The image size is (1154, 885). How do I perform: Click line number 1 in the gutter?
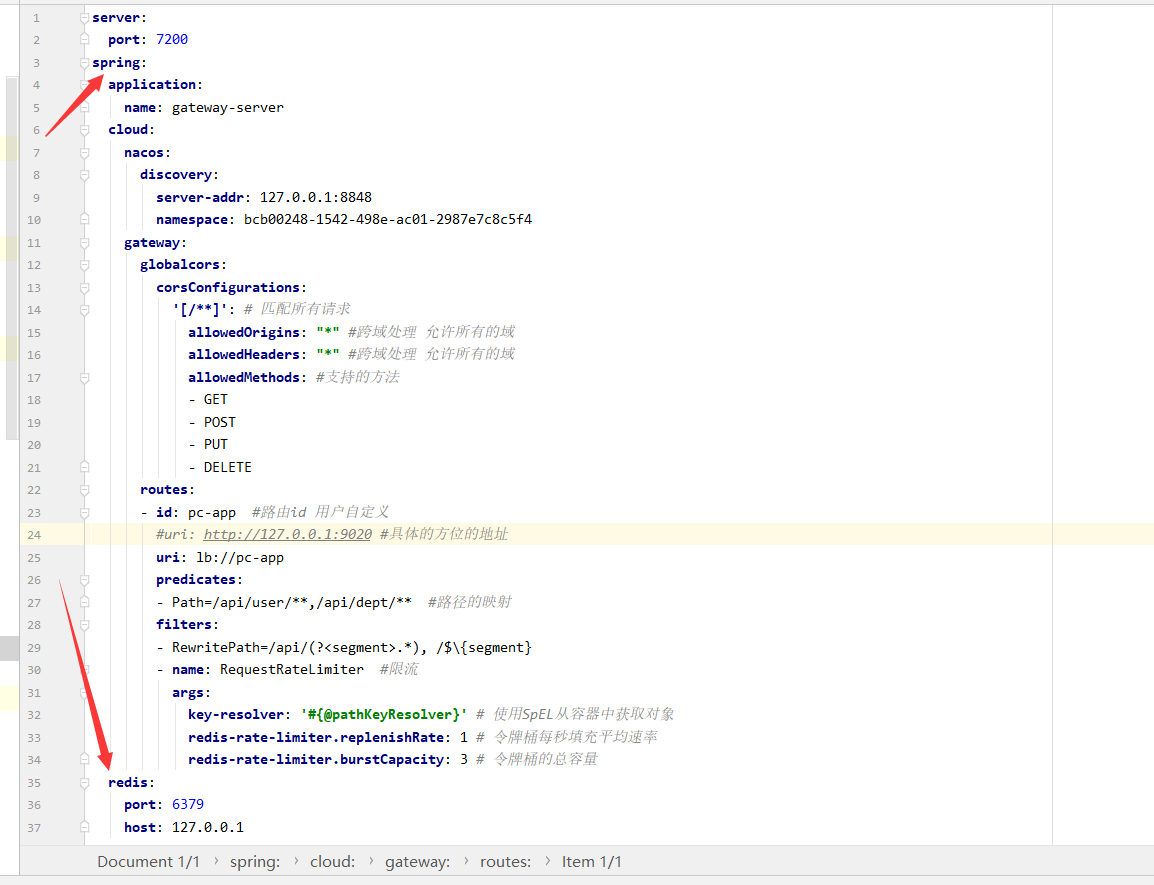point(36,18)
